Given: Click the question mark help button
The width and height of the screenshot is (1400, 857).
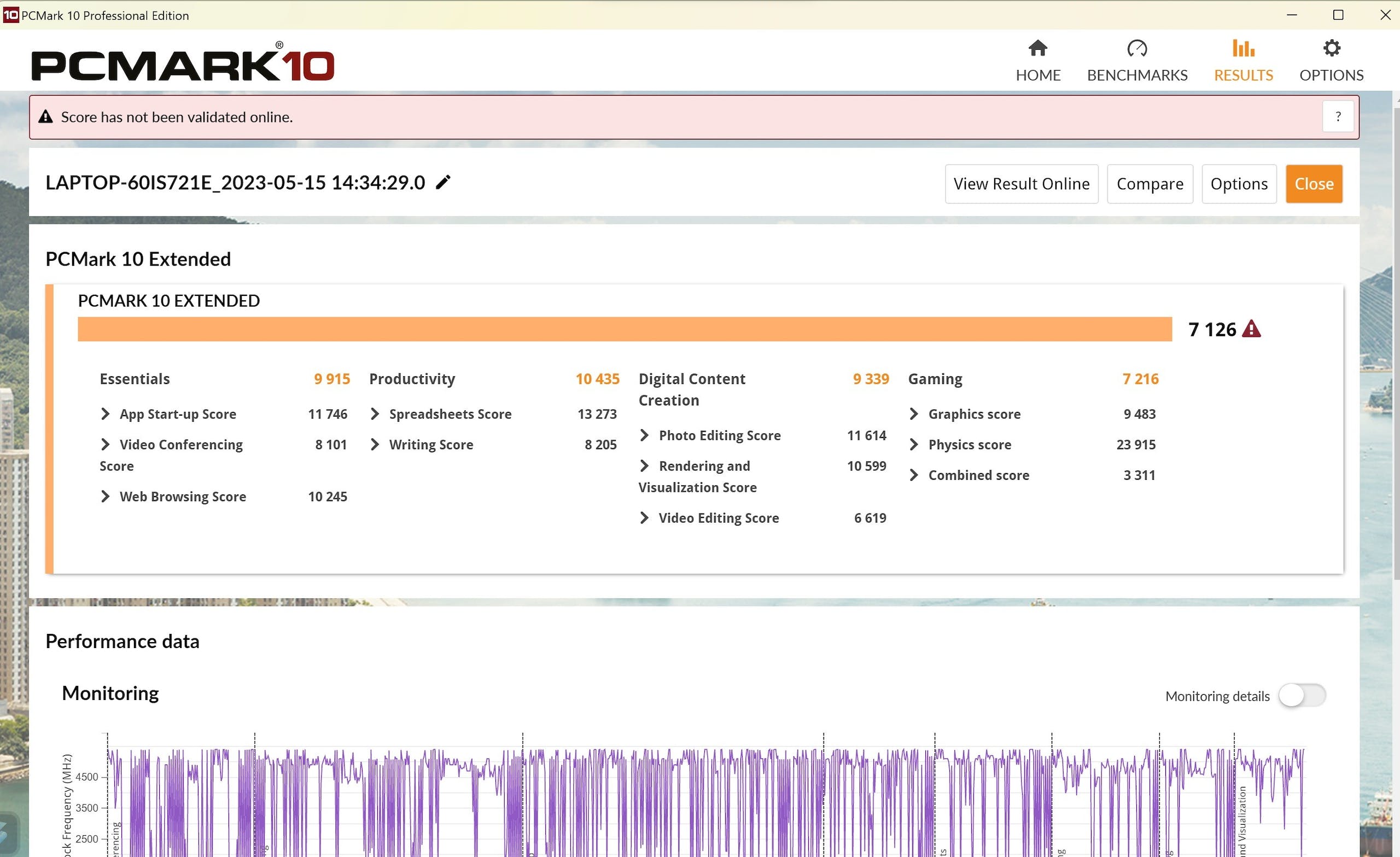Looking at the screenshot, I should tap(1338, 116).
